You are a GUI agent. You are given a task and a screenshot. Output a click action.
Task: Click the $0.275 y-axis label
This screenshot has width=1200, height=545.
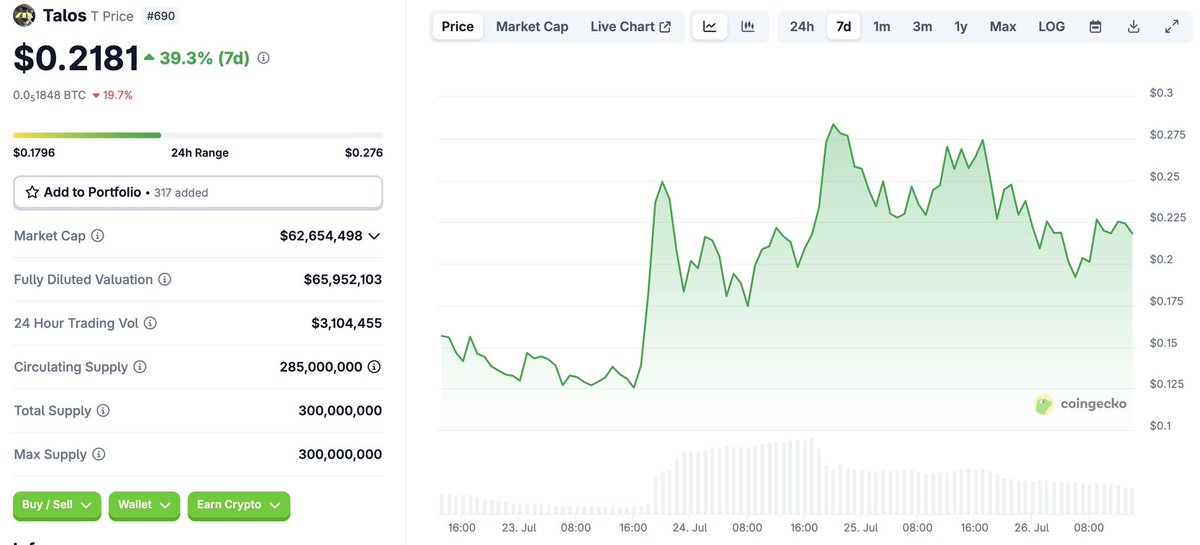[1167, 135]
